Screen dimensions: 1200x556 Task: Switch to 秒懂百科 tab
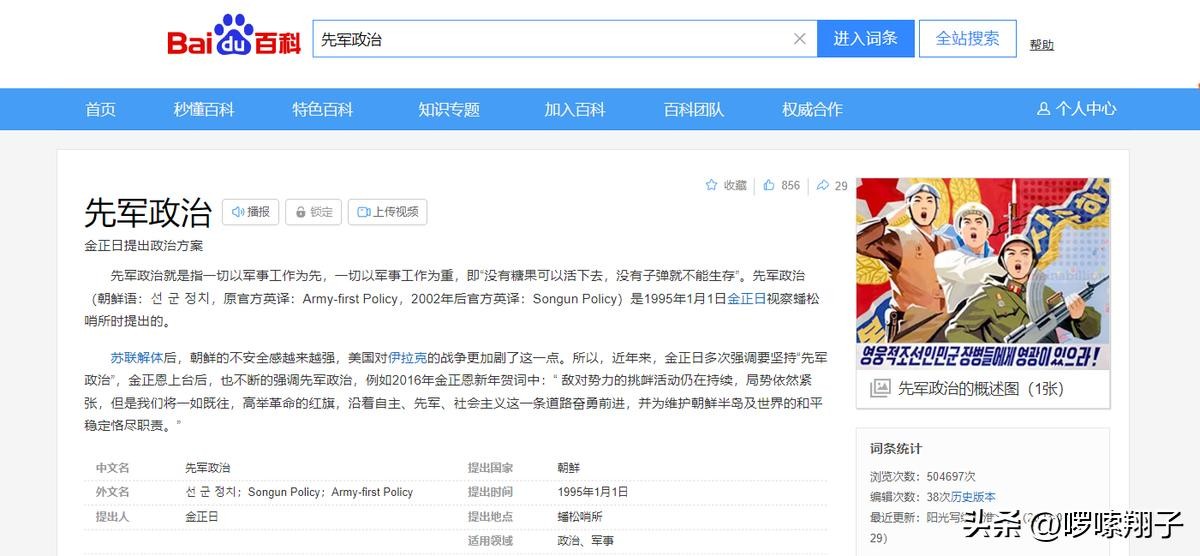[204, 110]
